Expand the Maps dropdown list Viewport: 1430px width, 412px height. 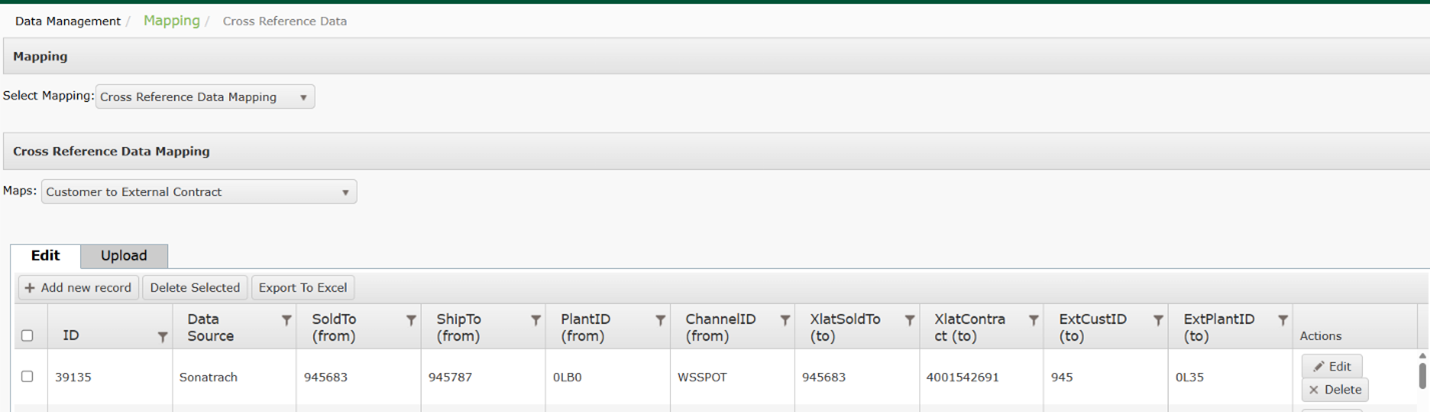tap(199, 192)
